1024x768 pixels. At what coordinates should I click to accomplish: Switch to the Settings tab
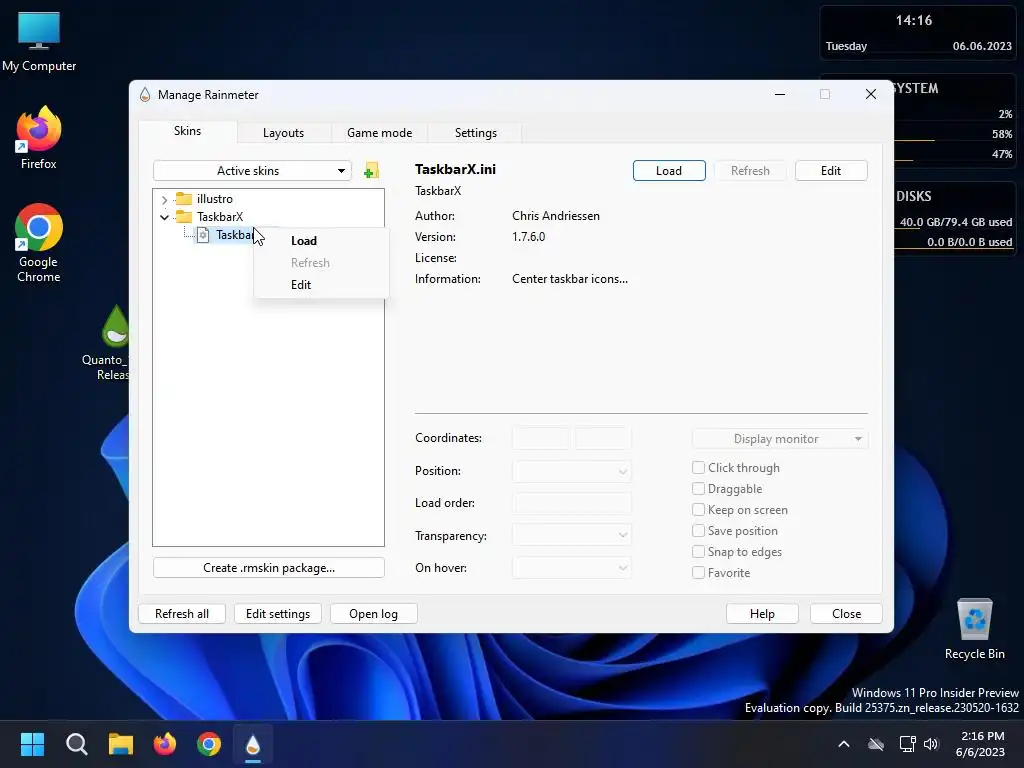click(x=475, y=133)
